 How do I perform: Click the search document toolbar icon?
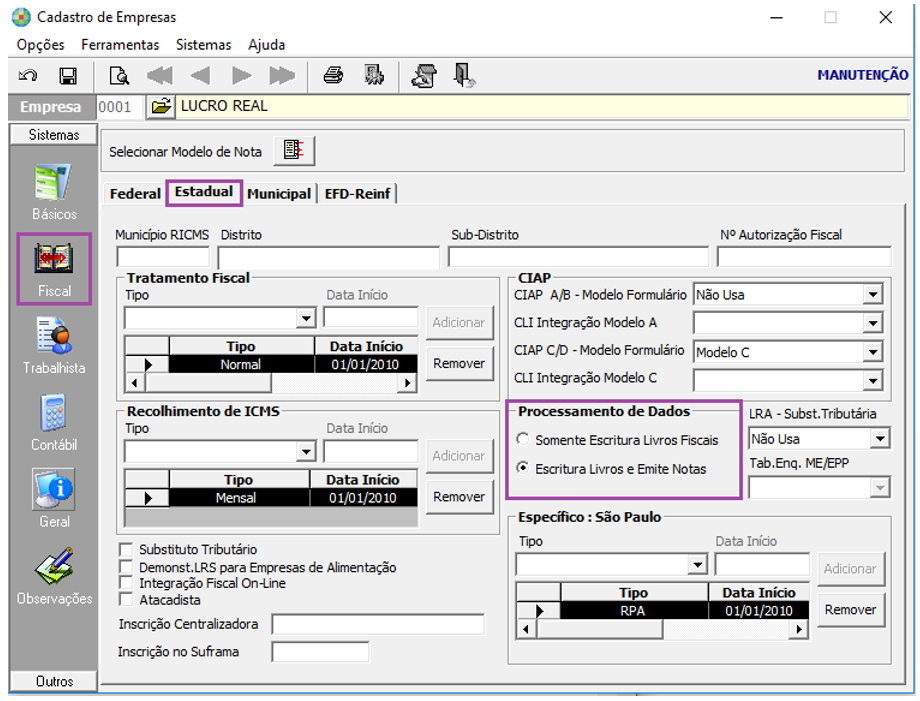[119, 76]
